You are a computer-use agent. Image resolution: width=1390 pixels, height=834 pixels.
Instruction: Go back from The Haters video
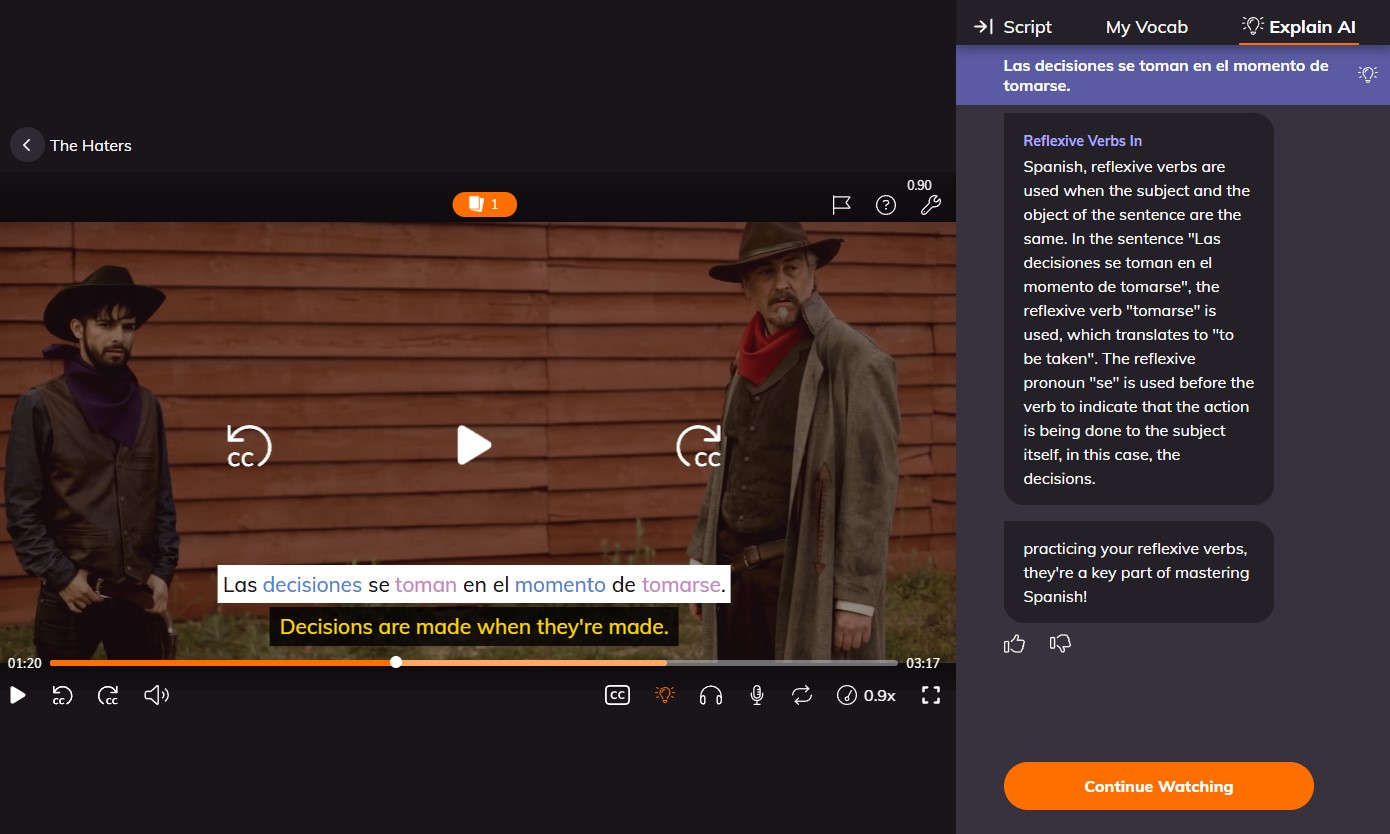point(27,145)
